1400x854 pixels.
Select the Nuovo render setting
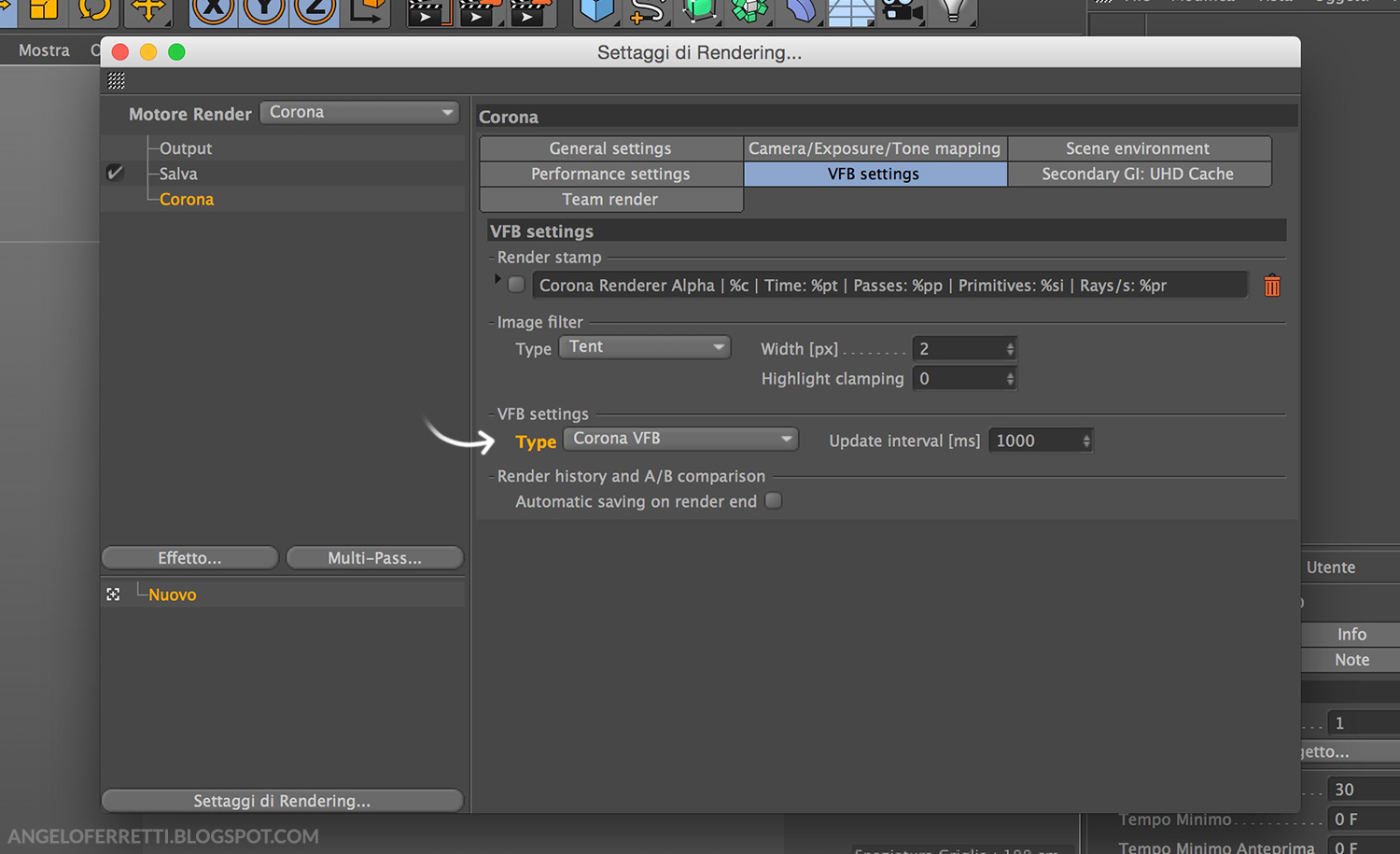point(173,595)
